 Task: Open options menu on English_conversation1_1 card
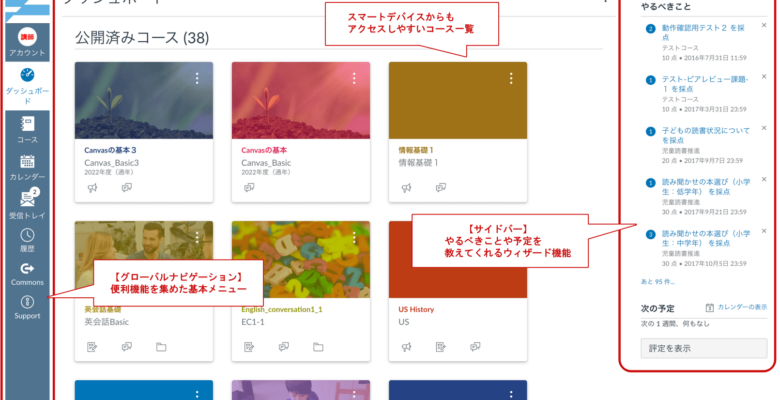click(x=354, y=237)
